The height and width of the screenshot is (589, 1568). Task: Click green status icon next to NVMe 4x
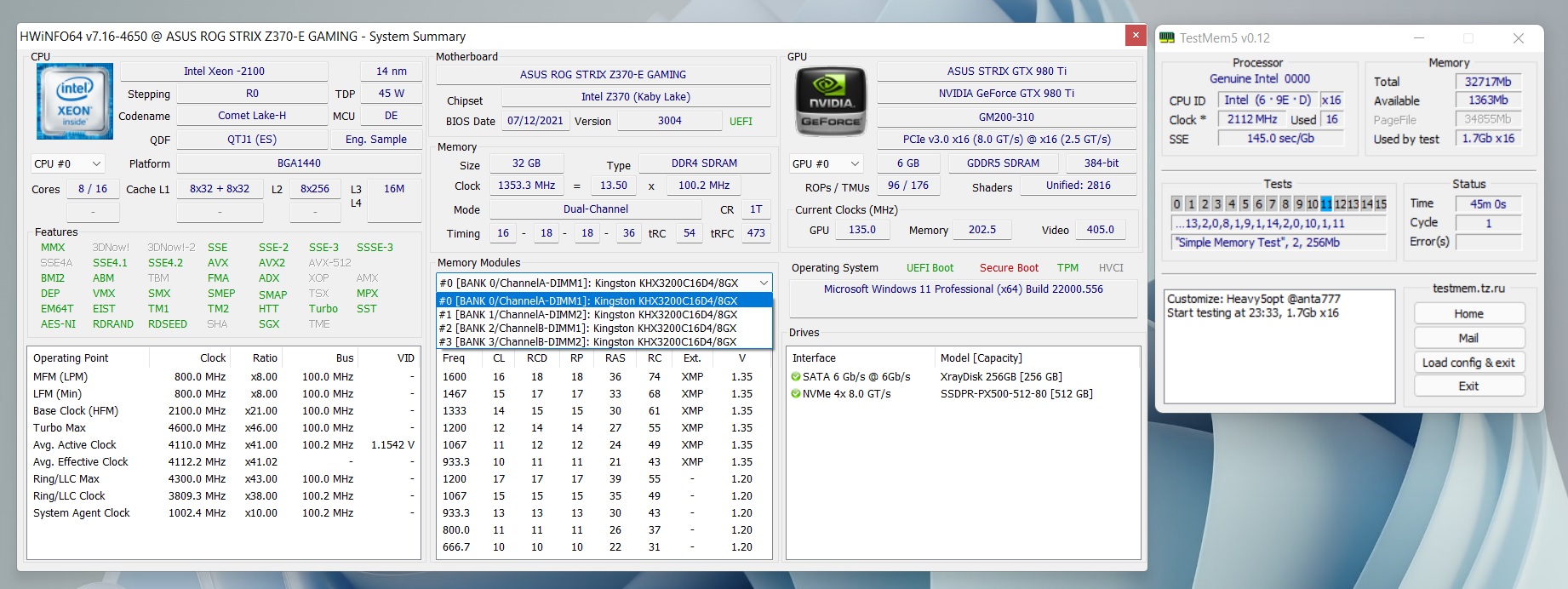coord(796,393)
